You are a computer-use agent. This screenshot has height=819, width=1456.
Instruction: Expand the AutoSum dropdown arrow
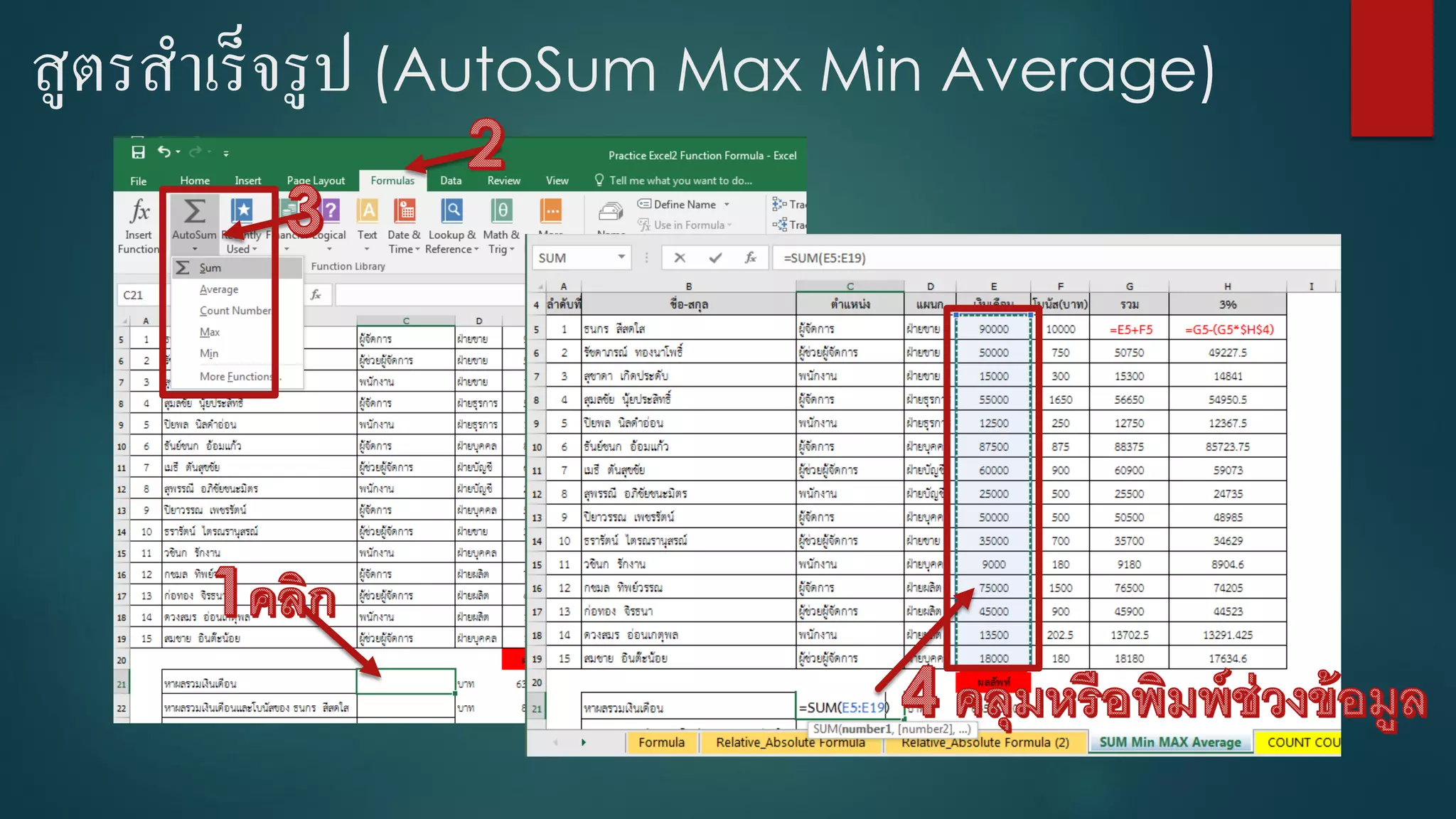point(195,249)
